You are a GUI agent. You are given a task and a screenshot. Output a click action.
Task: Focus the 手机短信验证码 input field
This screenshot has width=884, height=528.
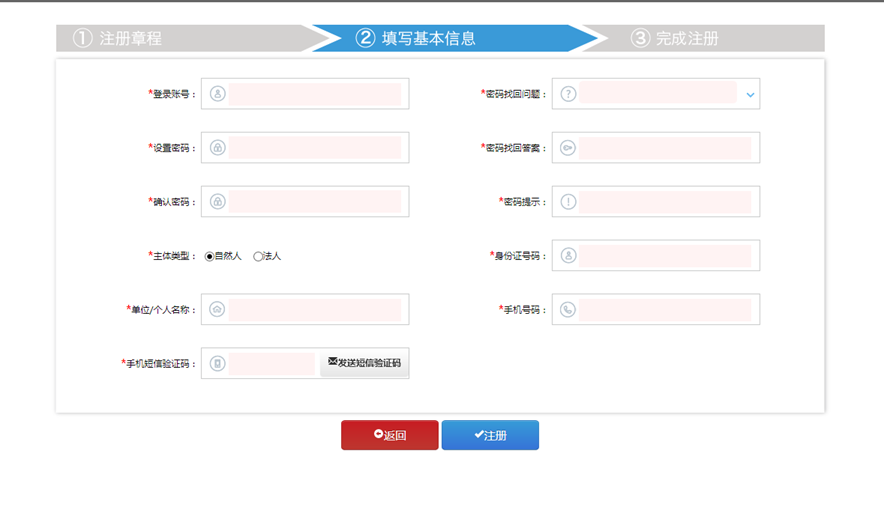click(271, 364)
